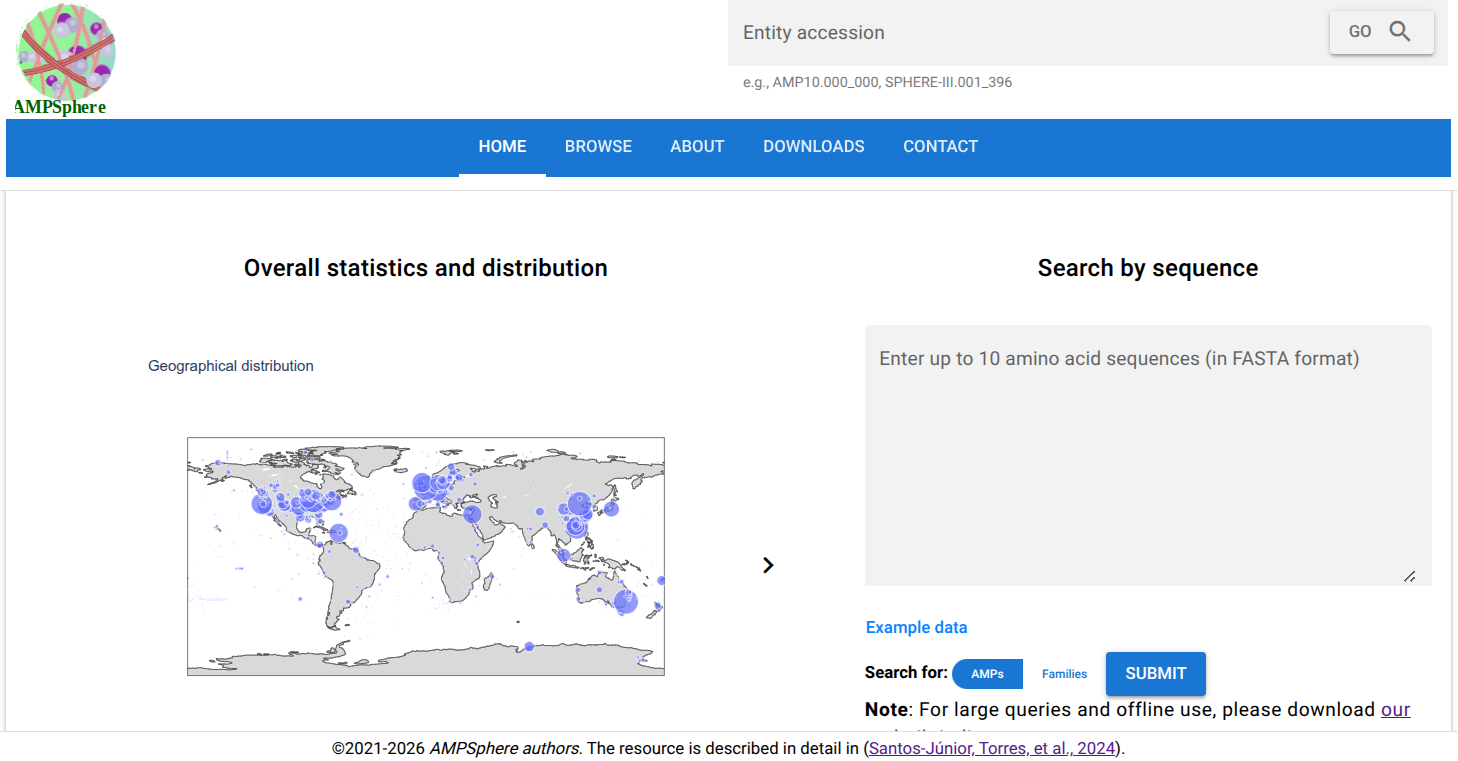Open the ABOUT page from the menu
Image resolution: width=1458 pixels, height=761 pixels.
point(697,146)
